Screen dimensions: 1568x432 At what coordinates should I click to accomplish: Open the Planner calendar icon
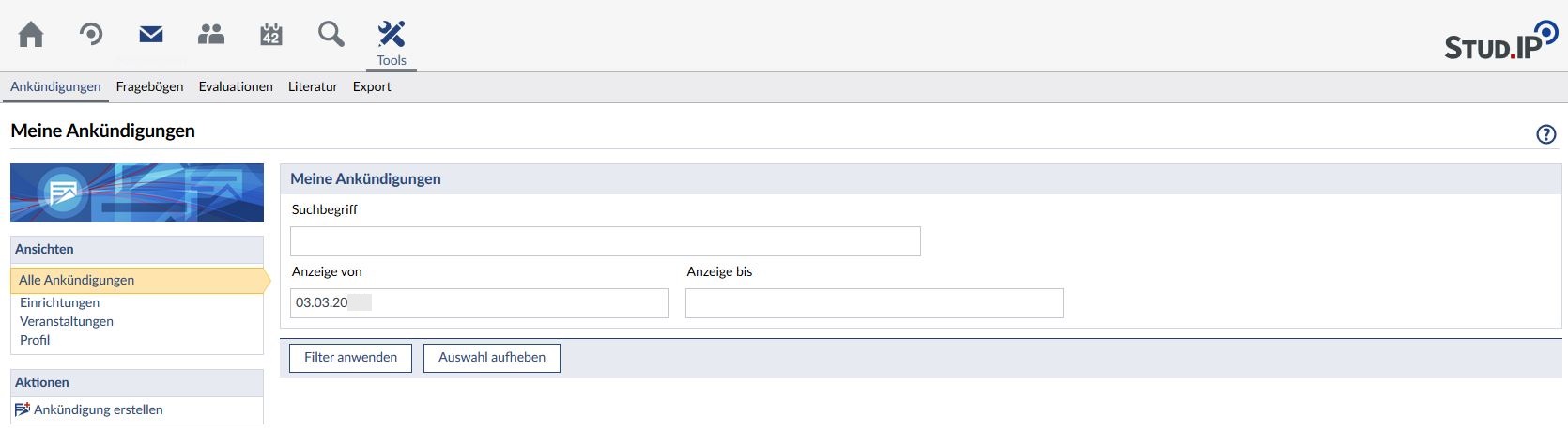pyautogui.click(x=270, y=35)
